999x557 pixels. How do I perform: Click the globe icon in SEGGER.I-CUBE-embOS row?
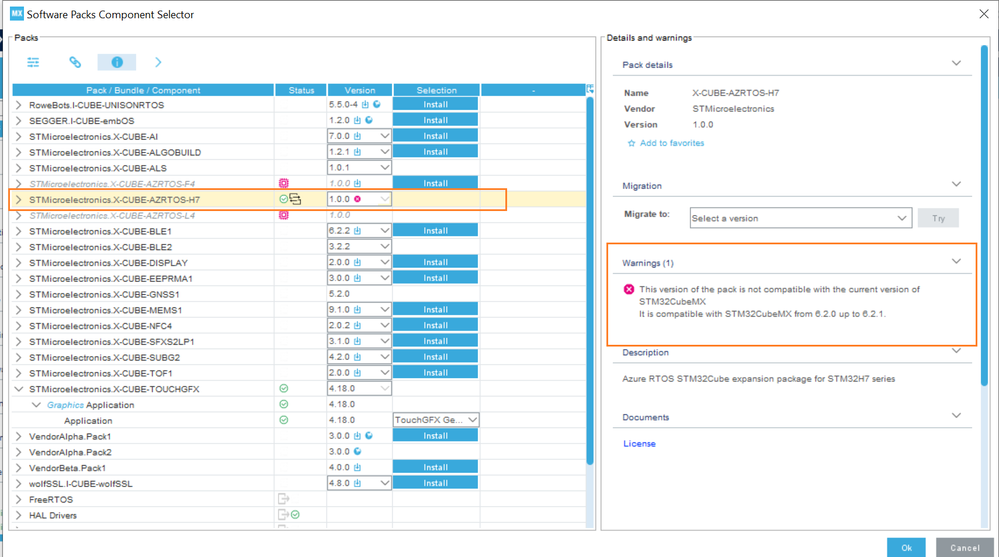[369, 120]
